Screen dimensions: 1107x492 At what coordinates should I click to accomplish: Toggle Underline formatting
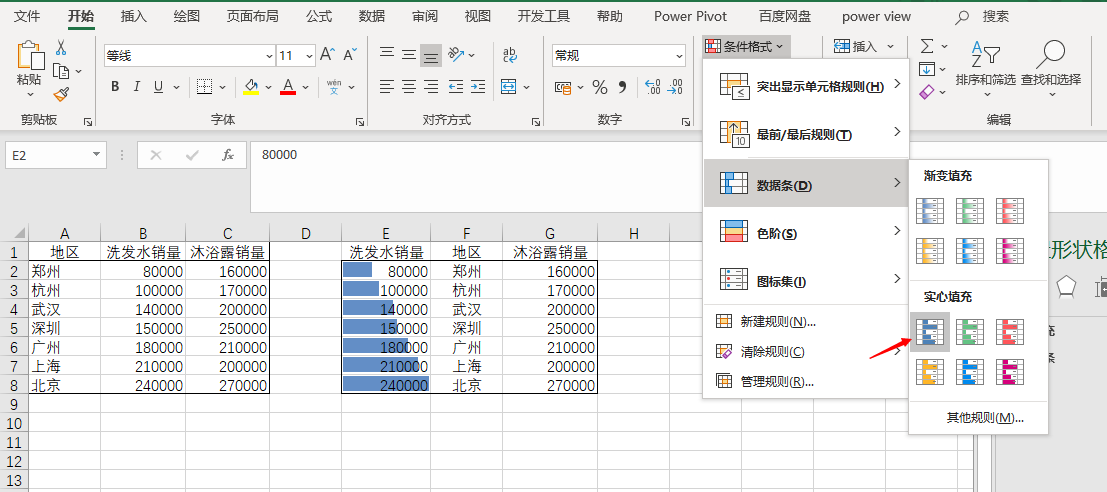158,87
